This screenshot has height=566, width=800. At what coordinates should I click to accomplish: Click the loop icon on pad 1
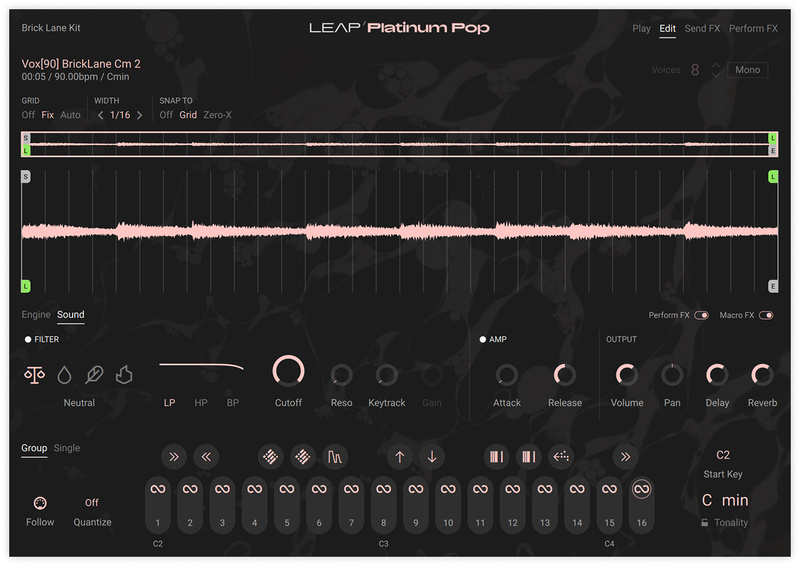pyautogui.click(x=158, y=489)
